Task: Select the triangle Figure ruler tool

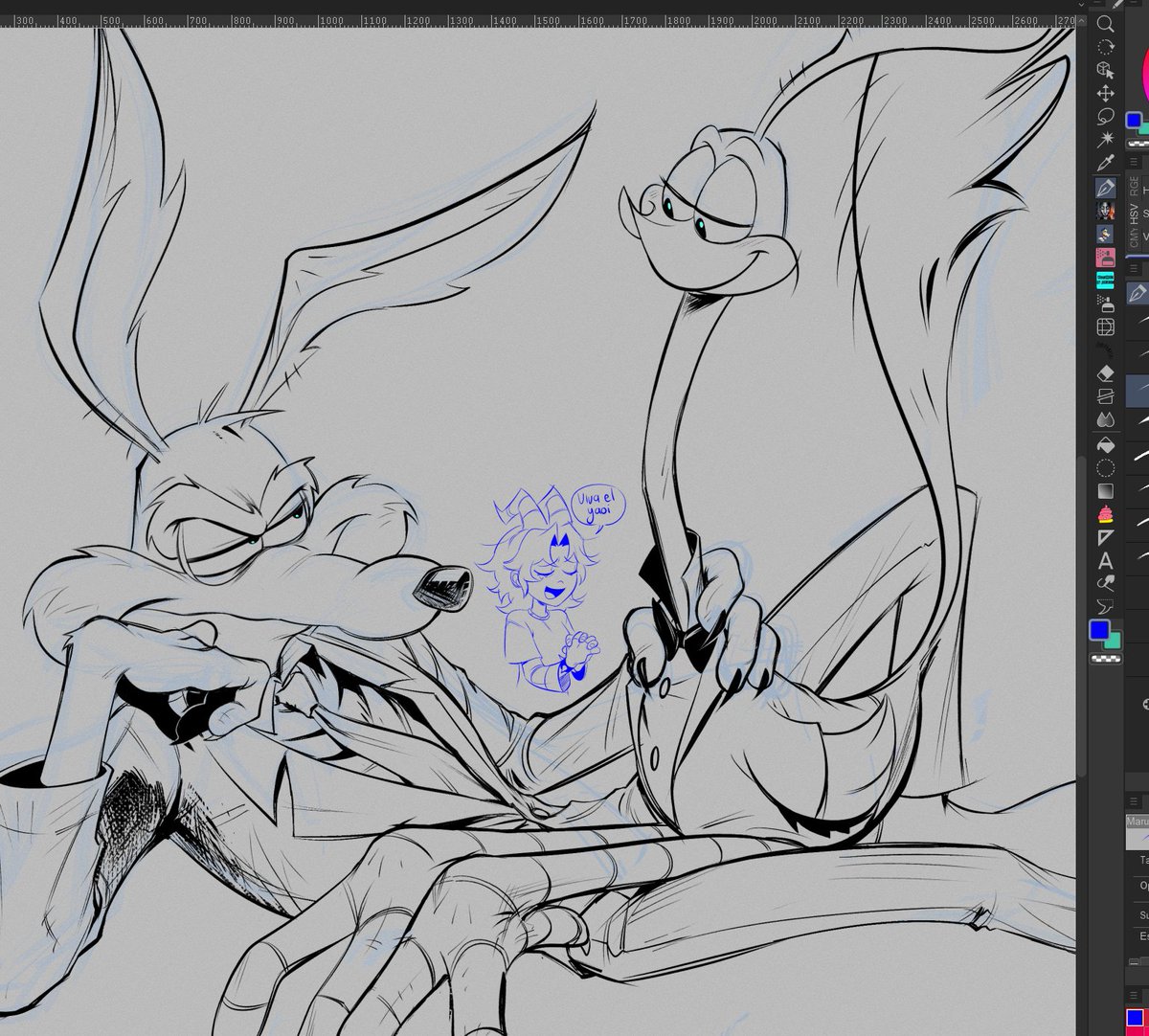Action: click(x=1106, y=537)
